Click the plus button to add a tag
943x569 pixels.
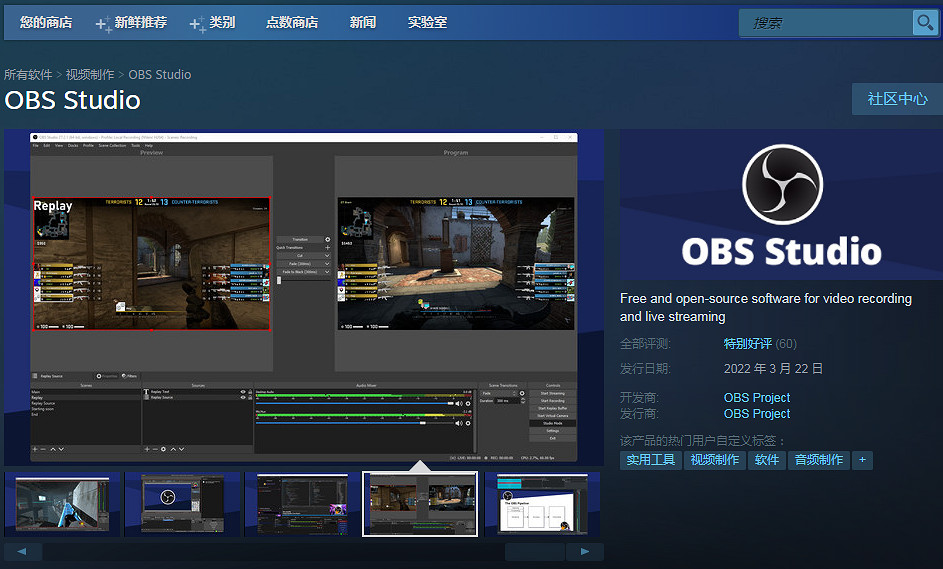(x=861, y=460)
